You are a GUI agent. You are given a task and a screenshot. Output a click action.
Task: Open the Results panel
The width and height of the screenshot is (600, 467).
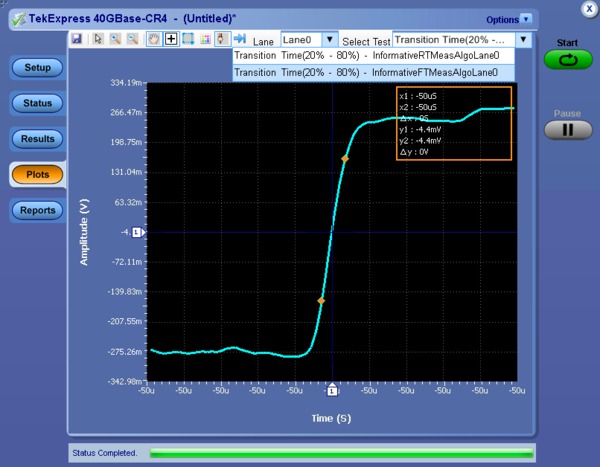pyautogui.click(x=38, y=138)
